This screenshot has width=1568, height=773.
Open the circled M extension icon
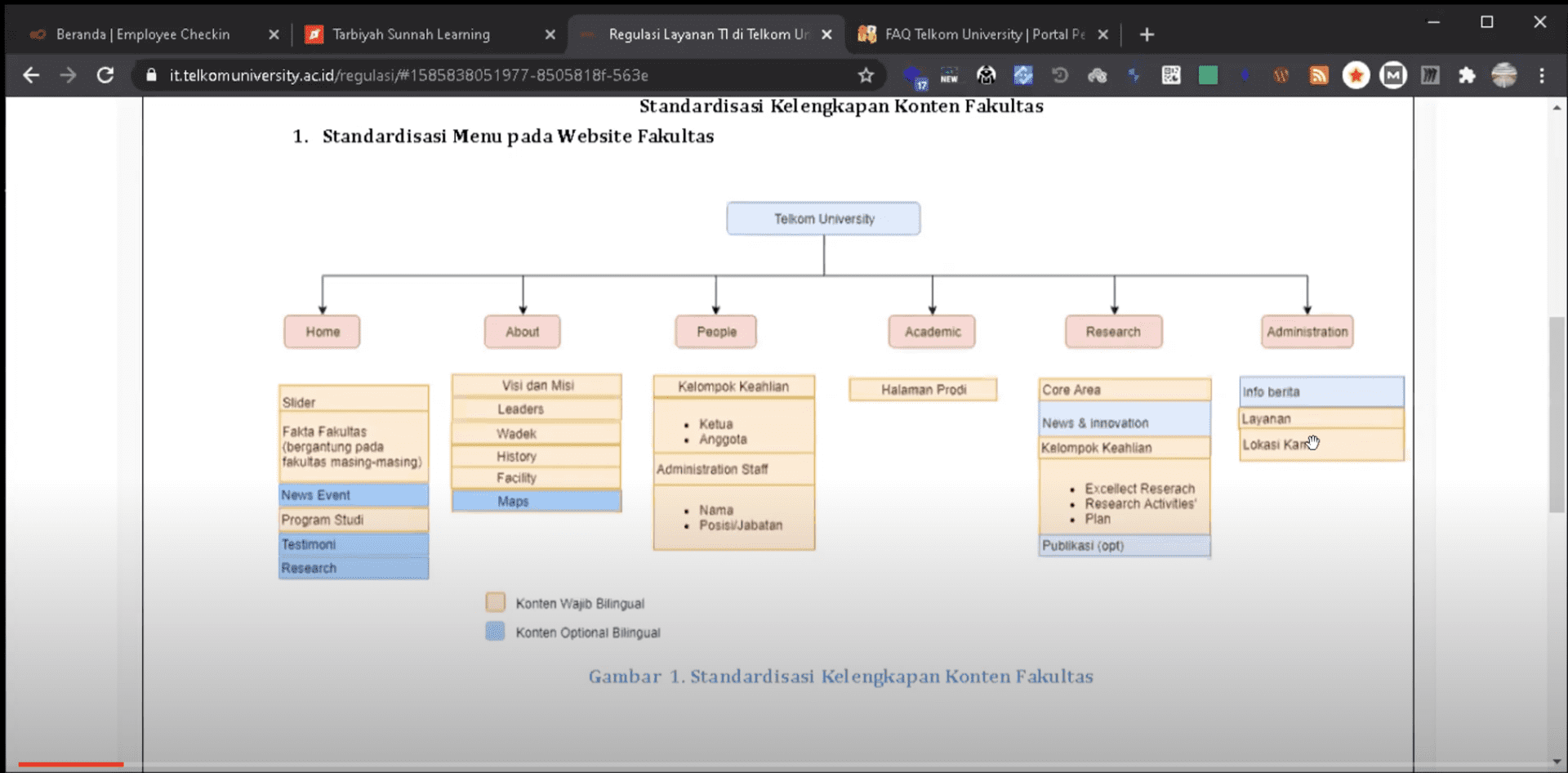1393,75
